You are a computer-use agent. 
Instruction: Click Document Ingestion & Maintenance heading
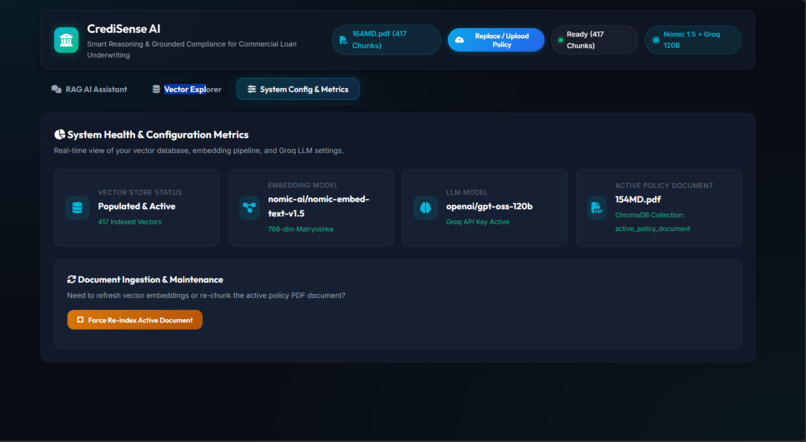coord(150,280)
